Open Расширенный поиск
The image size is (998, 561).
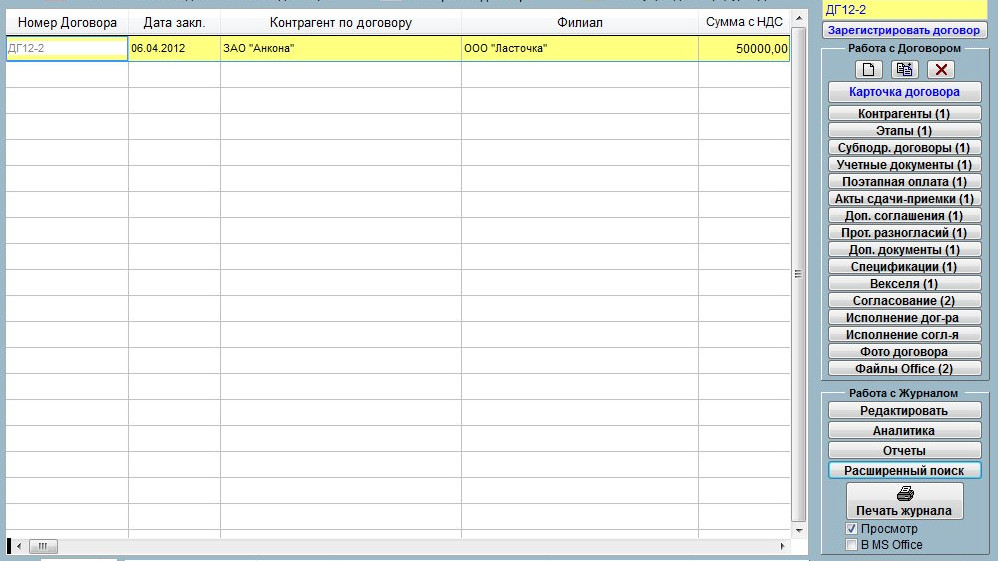coord(904,470)
